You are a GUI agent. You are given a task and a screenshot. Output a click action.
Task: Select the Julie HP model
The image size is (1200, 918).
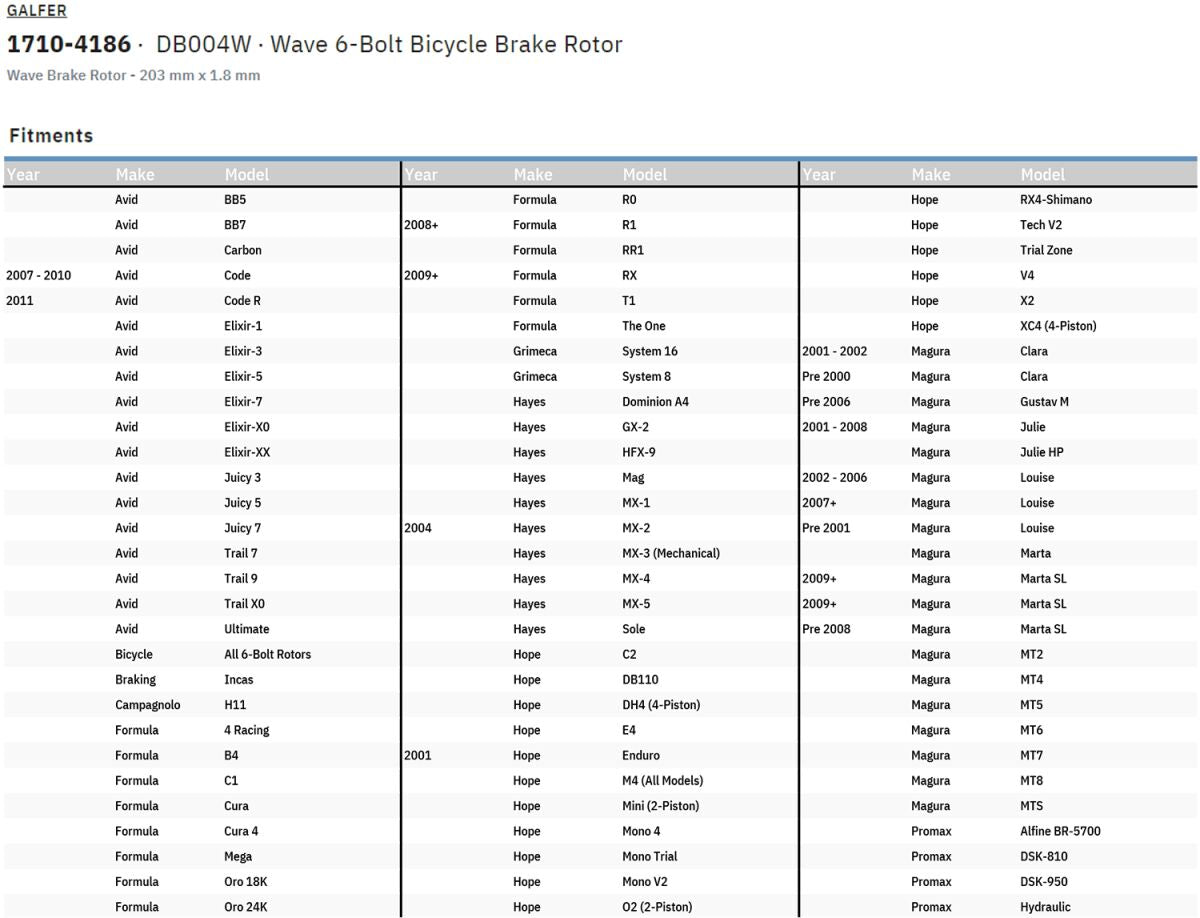1042,452
